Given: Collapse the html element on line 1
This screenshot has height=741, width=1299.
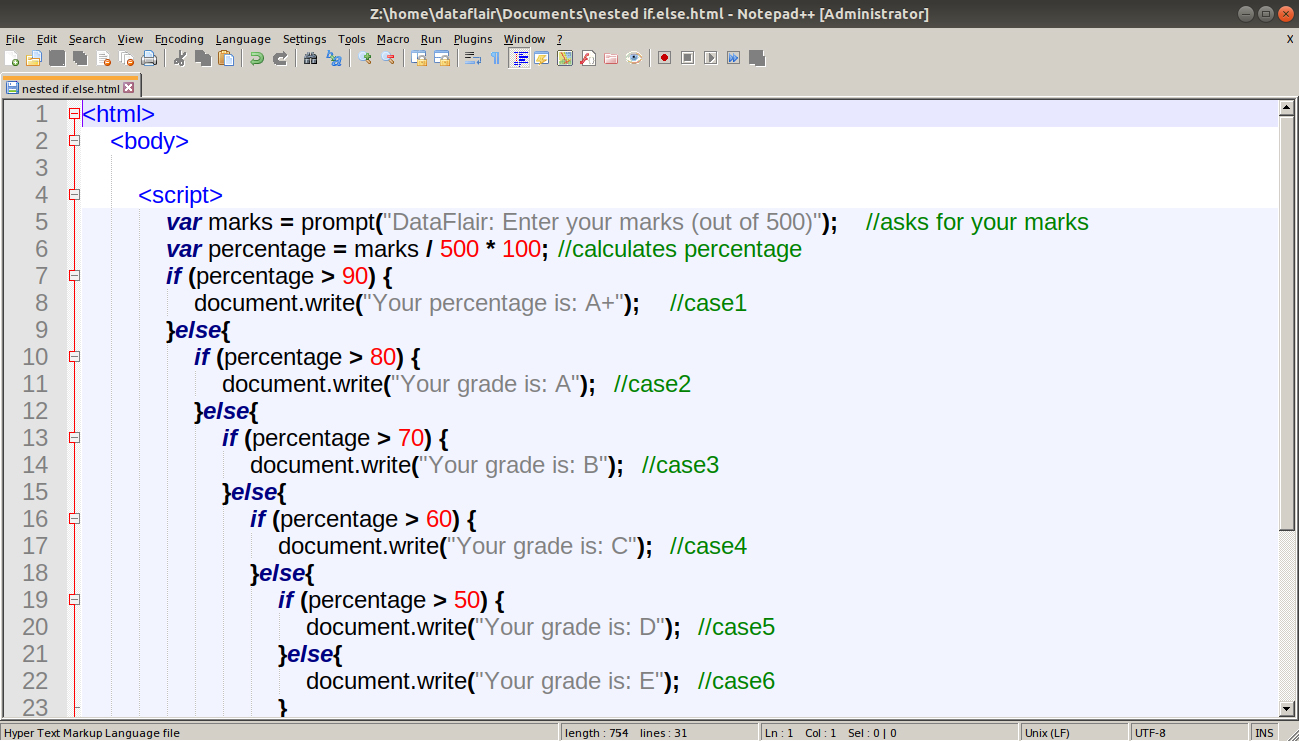Looking at the screenshot, I should click(x=74, y=113).
